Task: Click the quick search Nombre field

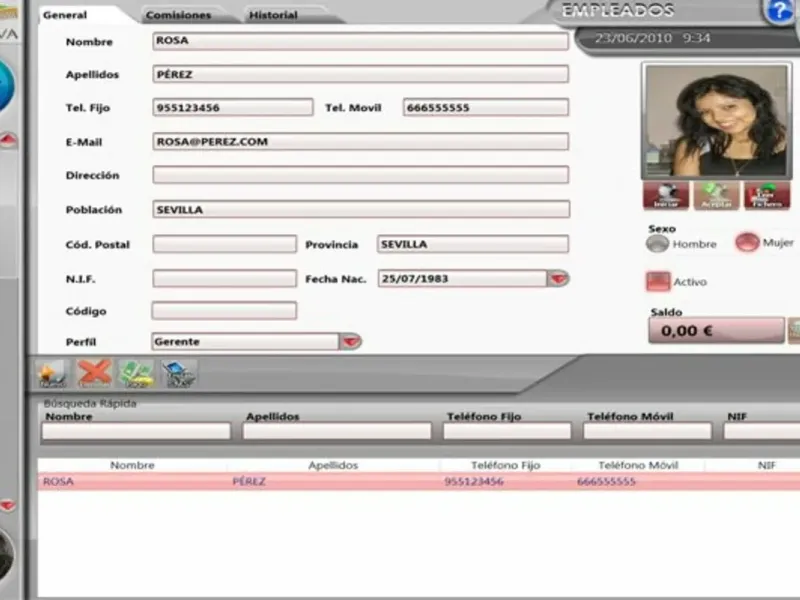Action: pyautogui.click(x=136, y=431)
